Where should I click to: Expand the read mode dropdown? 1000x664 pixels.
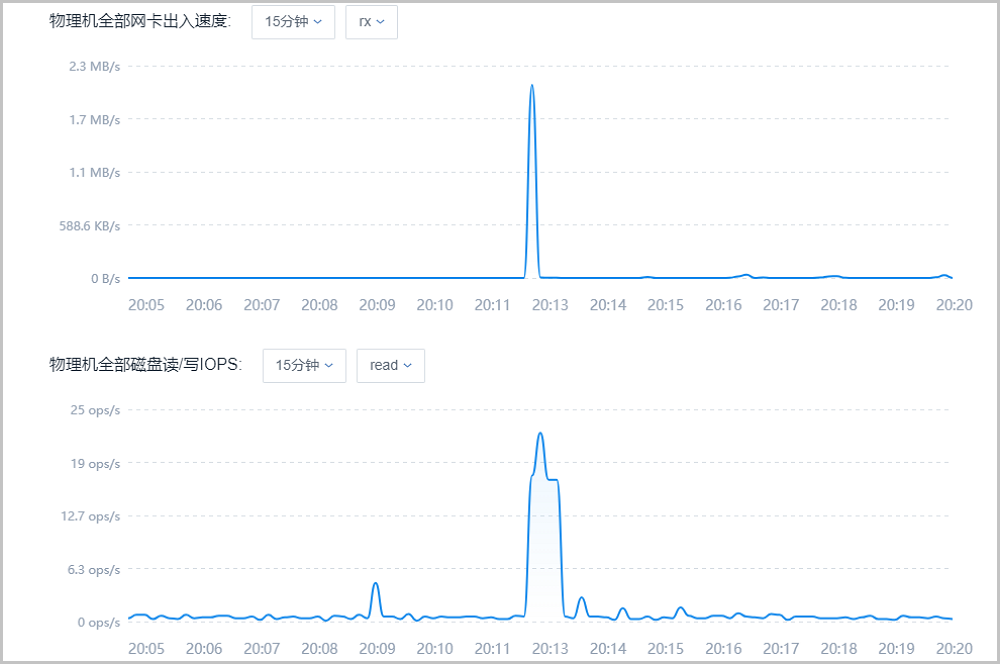(x=390, y=365)
